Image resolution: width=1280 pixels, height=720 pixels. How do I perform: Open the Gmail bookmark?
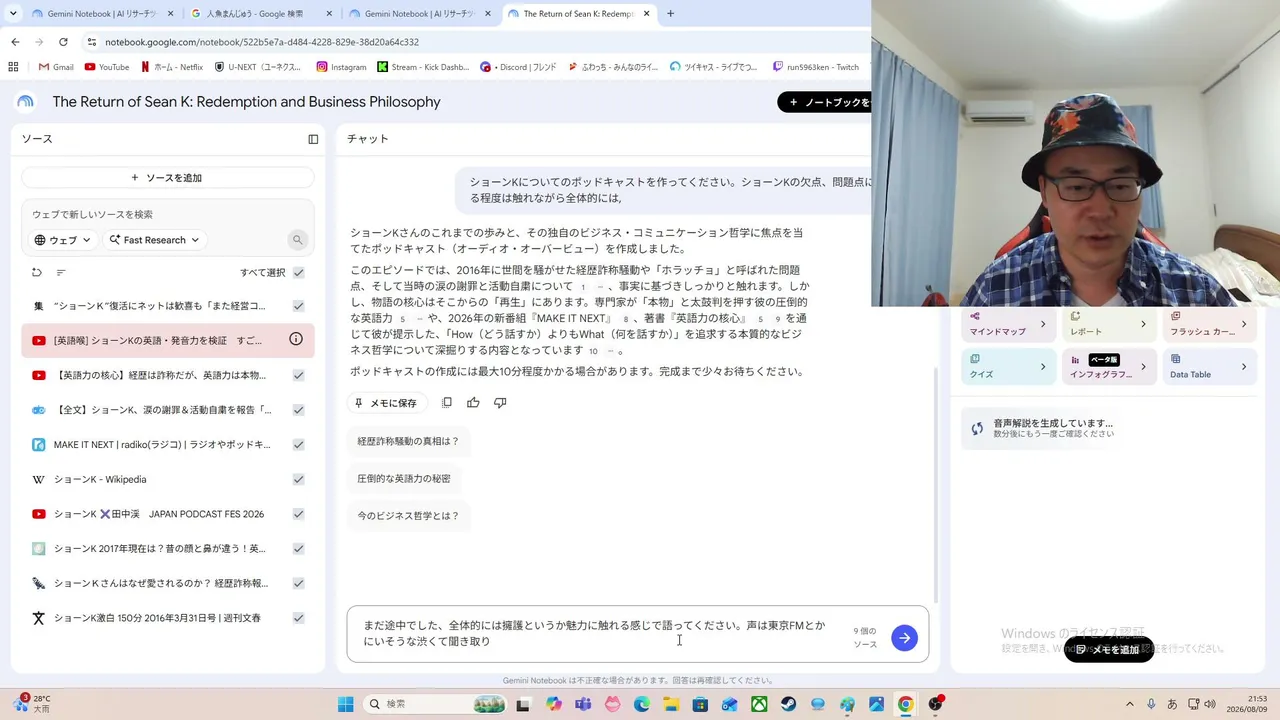tap(56, 67)
